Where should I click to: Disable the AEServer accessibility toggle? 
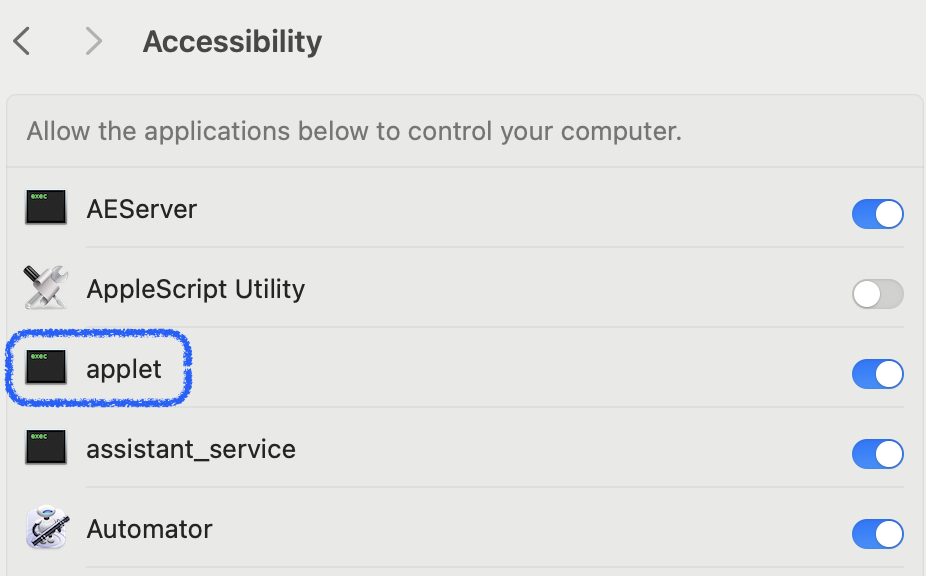pyautogui.click(x=878, y=214)
